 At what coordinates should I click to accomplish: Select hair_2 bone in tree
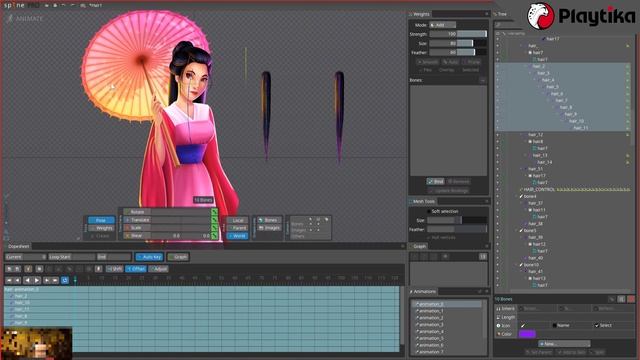click(x=539, y=66)
